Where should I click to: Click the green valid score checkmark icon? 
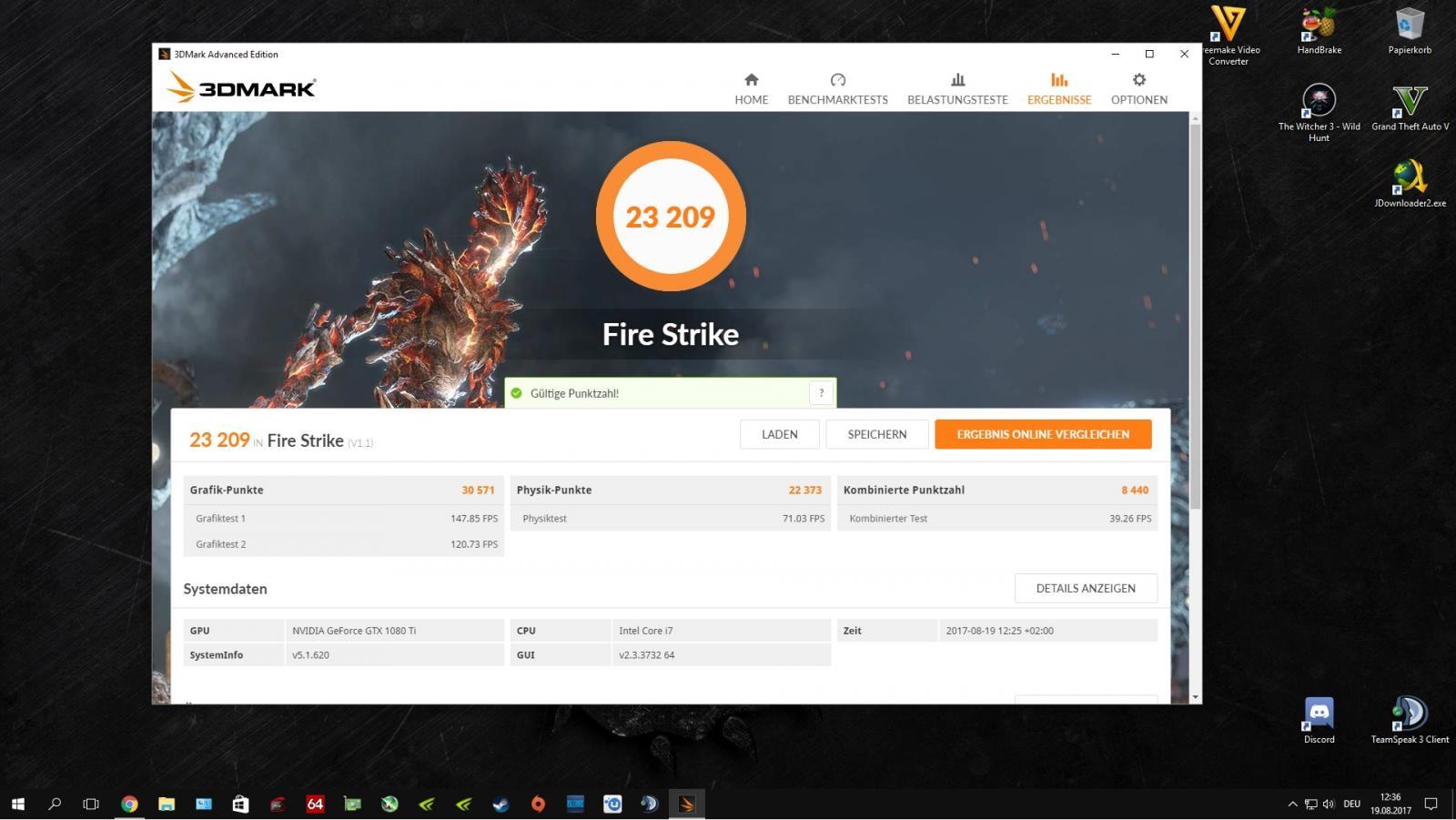coord(516,393)
